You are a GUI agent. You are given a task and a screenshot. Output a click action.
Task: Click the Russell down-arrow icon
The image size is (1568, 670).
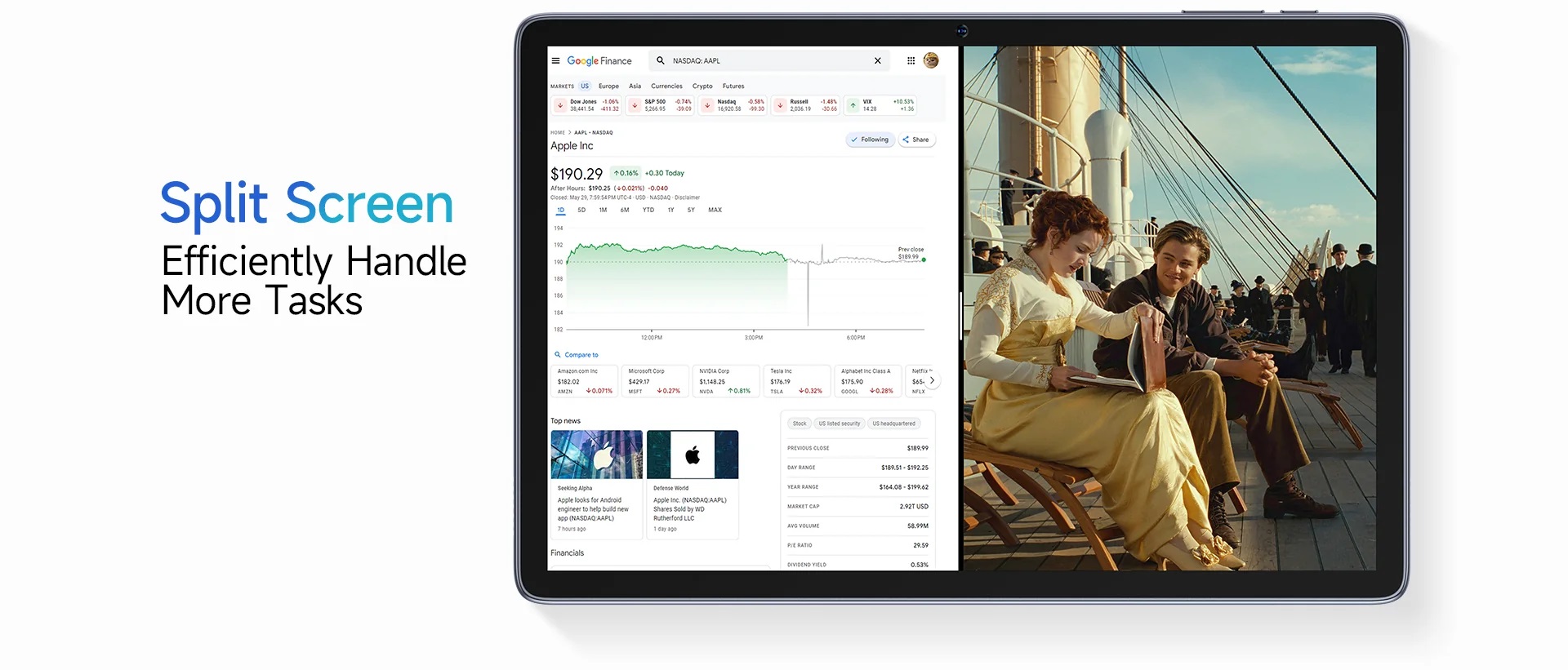click(780, 105)
